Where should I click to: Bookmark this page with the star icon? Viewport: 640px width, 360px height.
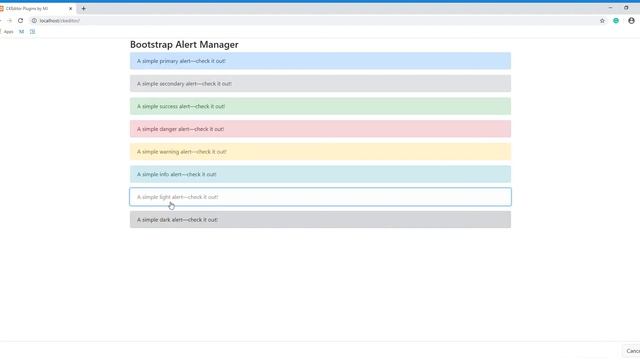coord(602,20)
